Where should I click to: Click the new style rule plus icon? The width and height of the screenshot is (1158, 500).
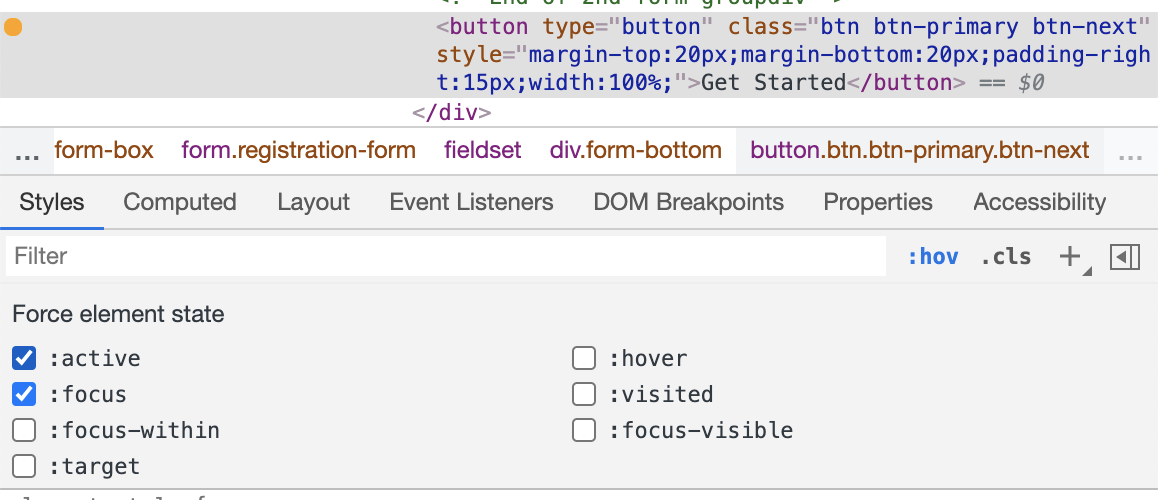(1070, 257)
